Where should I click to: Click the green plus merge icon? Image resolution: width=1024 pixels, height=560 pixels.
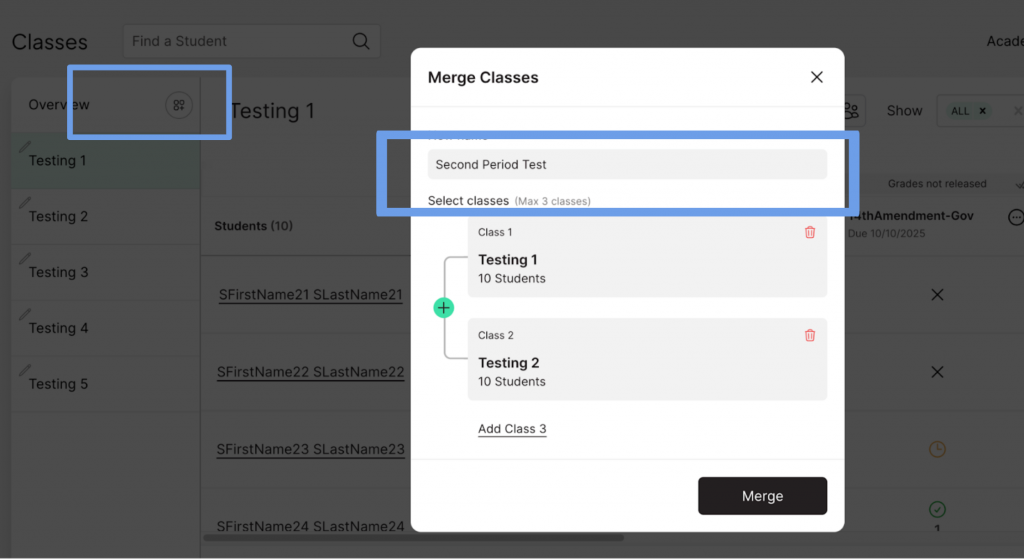click(x=443, y=307)
